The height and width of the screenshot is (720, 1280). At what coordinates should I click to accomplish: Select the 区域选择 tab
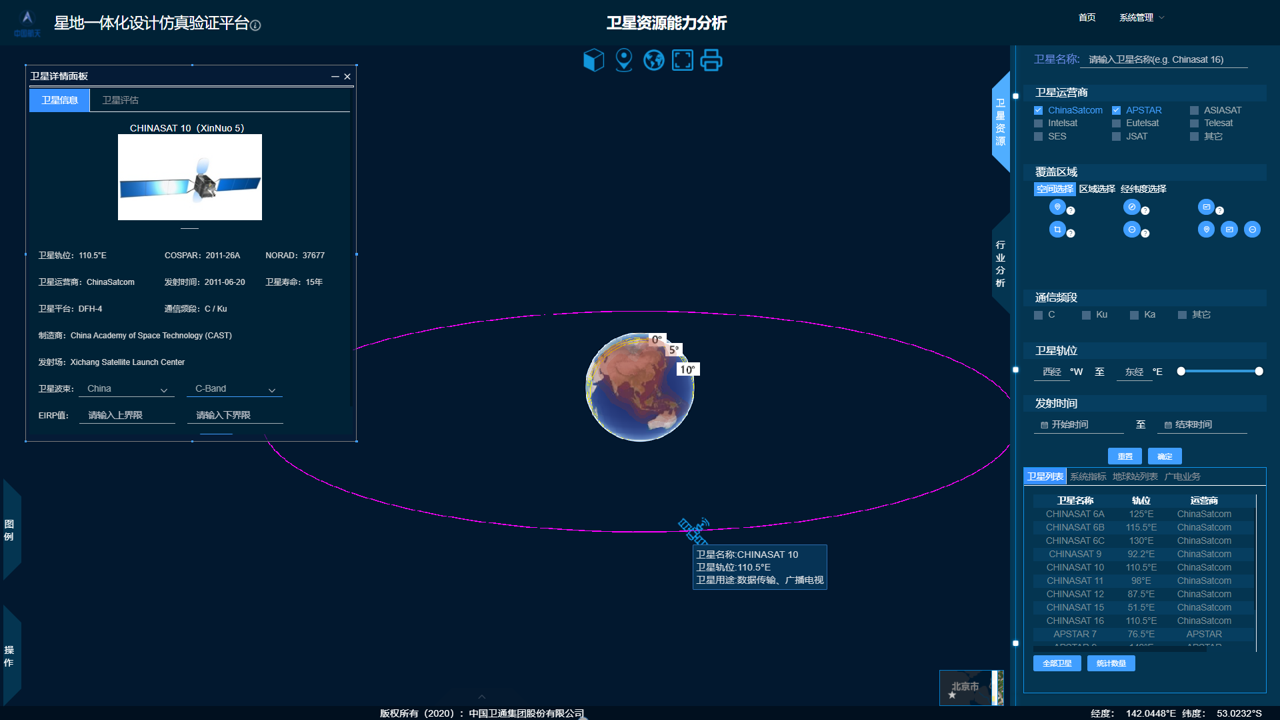(x=1096, y=189)
